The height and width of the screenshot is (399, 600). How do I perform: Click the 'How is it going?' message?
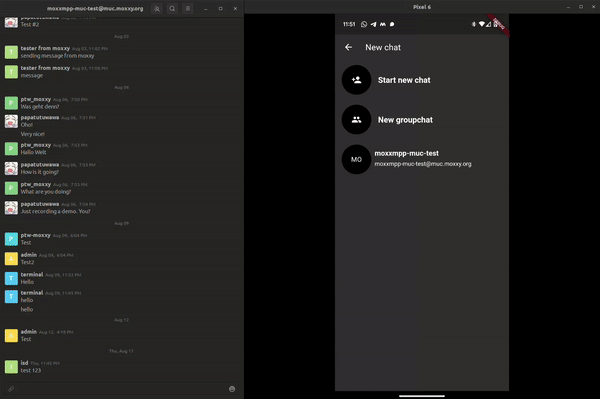[x=40, y=172]
